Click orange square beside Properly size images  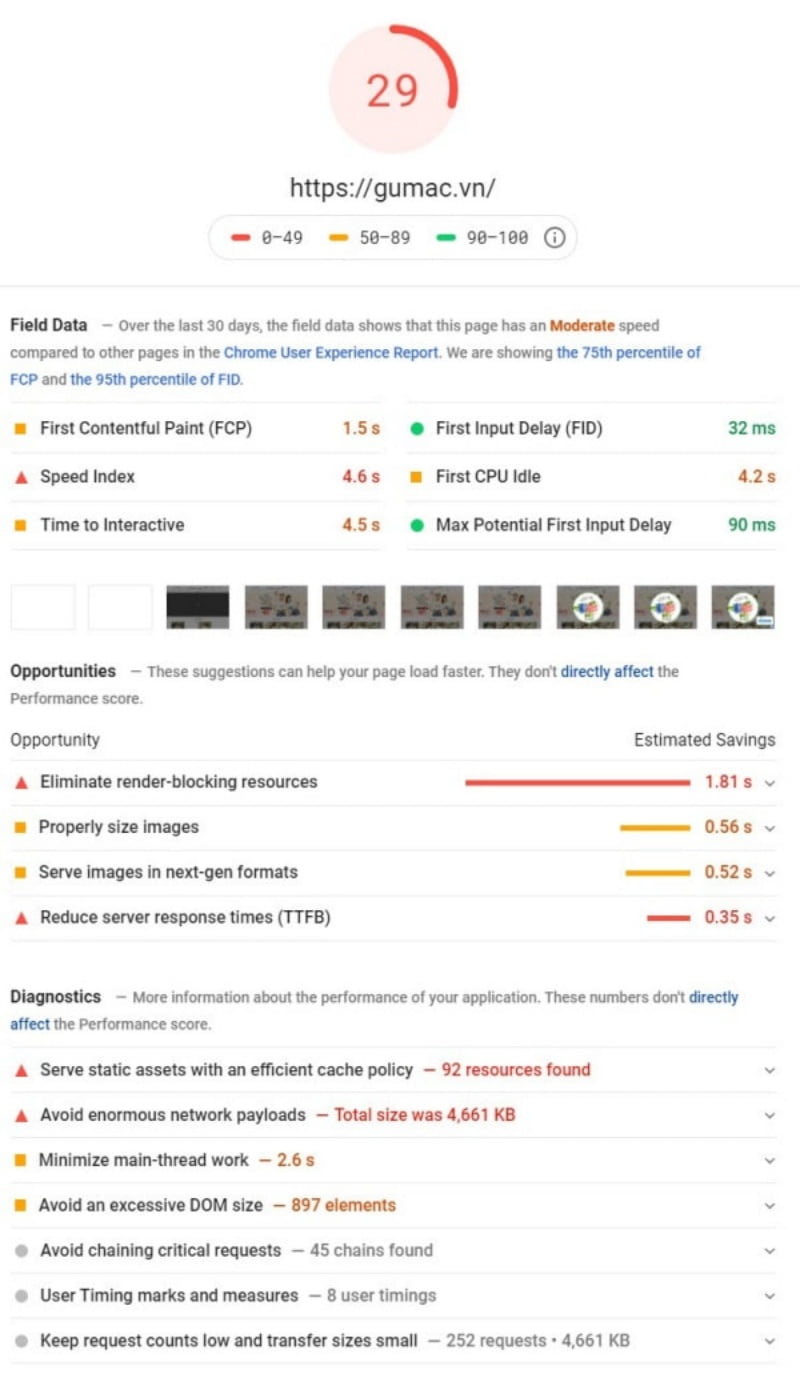click(20, 827)
